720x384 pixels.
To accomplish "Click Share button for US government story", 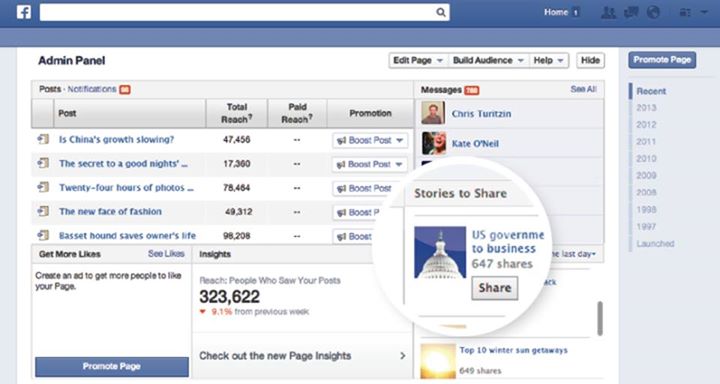I will point(495,288).
